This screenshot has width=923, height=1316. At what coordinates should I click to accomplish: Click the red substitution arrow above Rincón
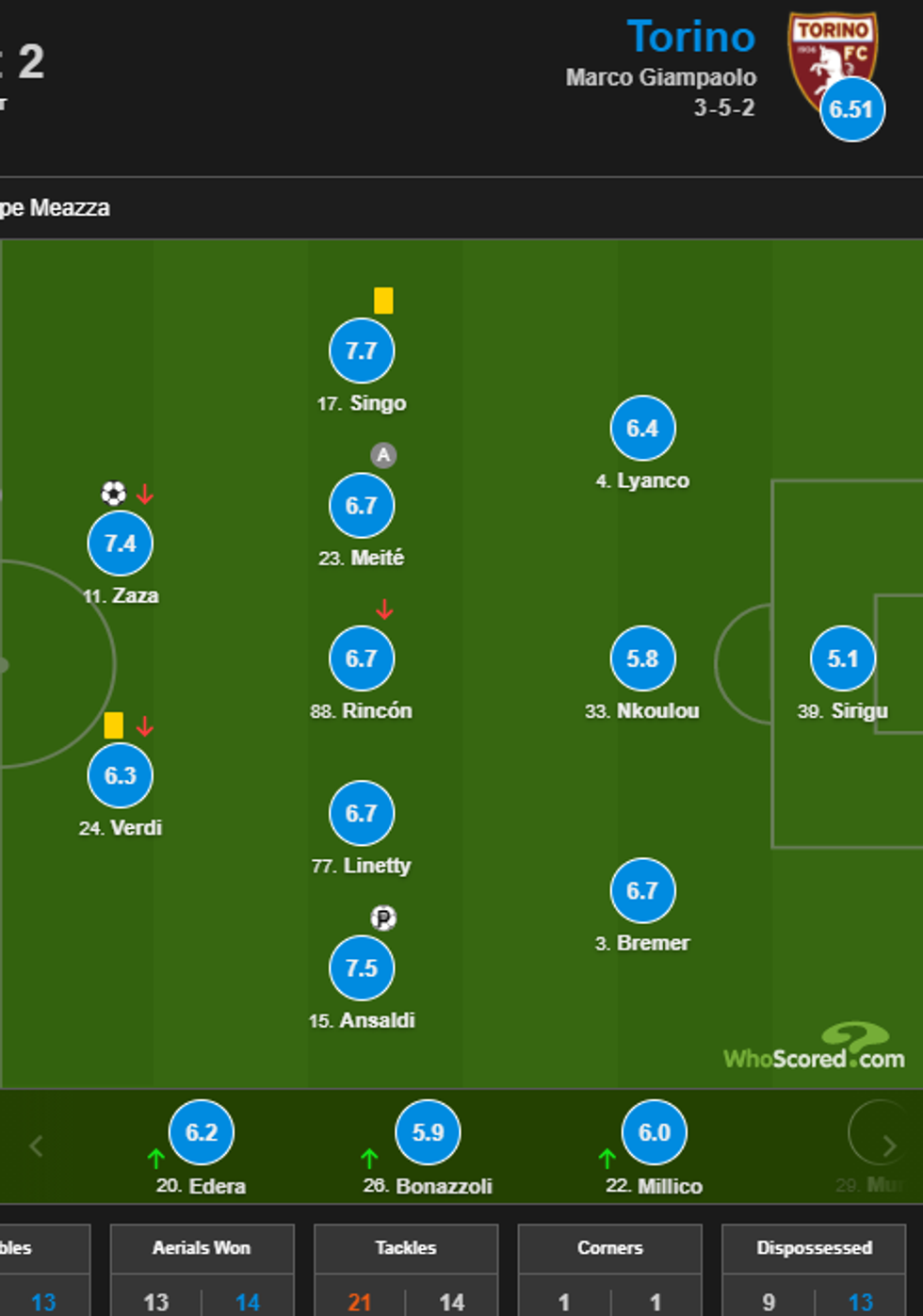384,610
